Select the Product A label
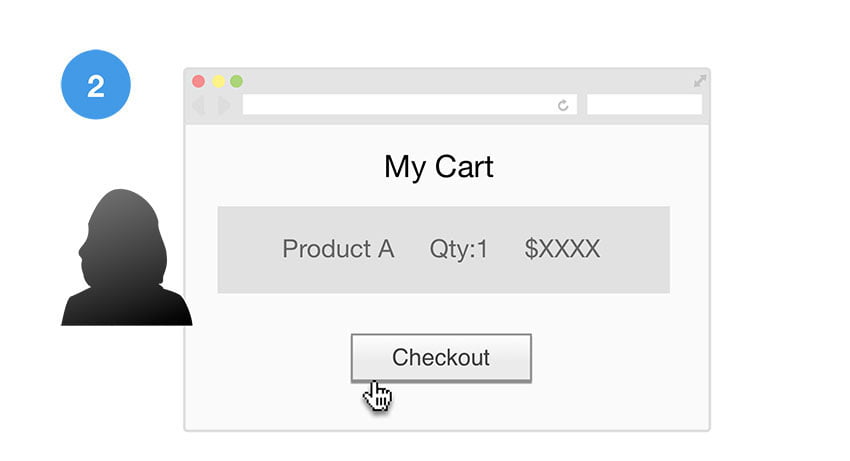Viewport: 850px width, 461px height. (x=338, y=249)
